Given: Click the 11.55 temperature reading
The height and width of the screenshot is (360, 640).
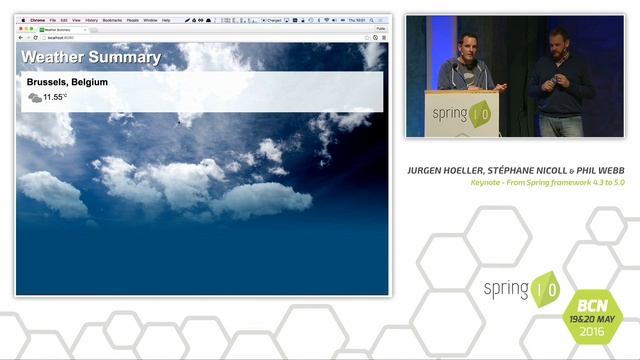Looking at the screenshot, I should click(x=55, y=97).
